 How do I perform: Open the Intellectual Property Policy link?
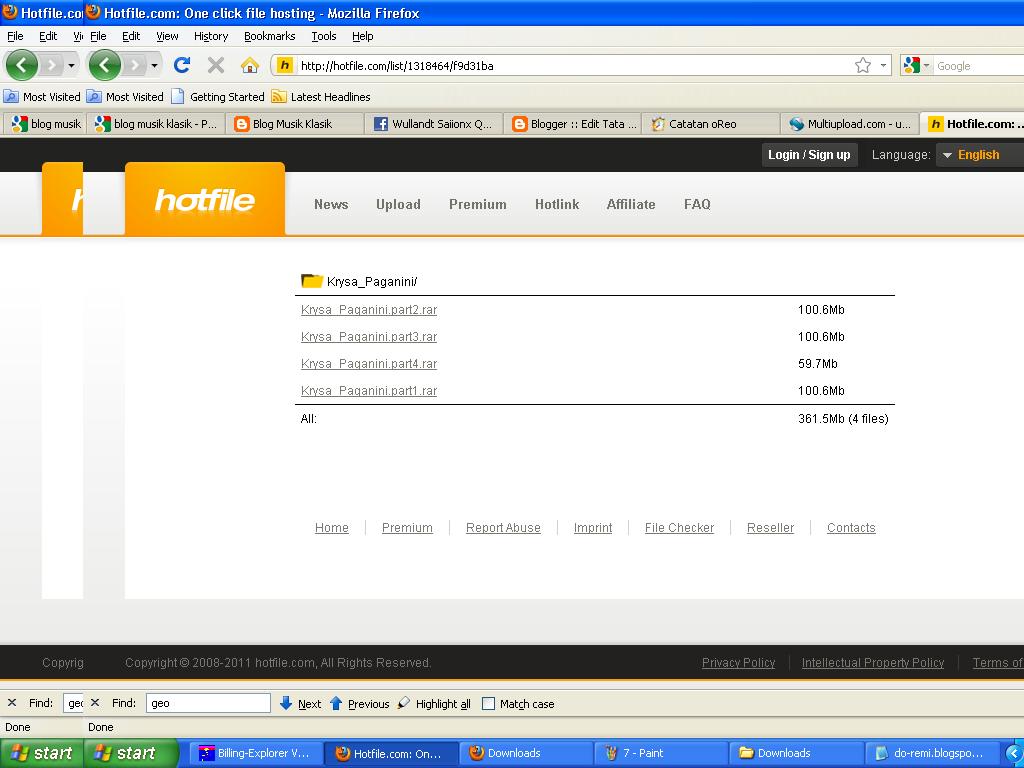(873, 663)
